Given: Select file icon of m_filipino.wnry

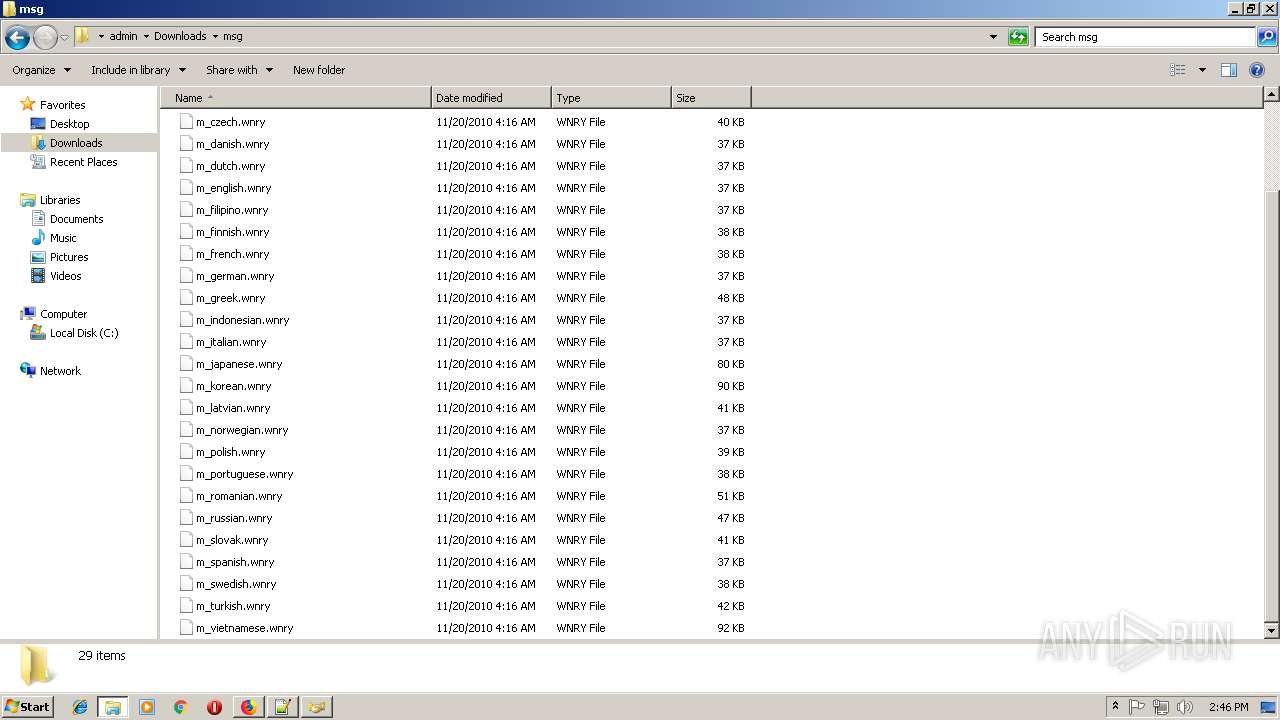Looking at the screenshot, I should [185, 210].
